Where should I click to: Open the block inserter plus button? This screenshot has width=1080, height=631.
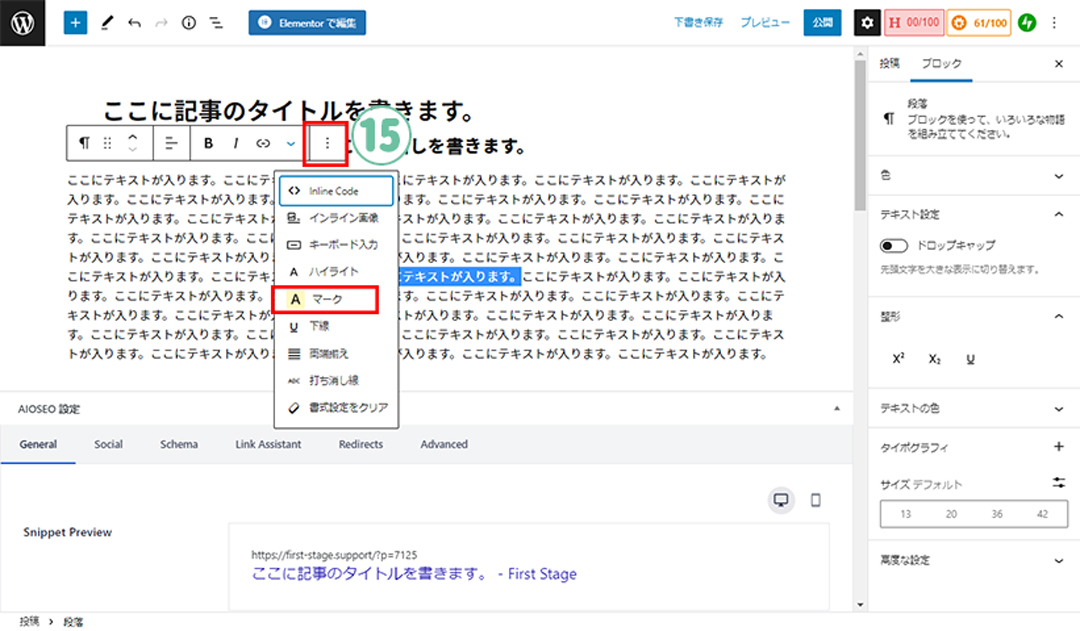[75, 22]
